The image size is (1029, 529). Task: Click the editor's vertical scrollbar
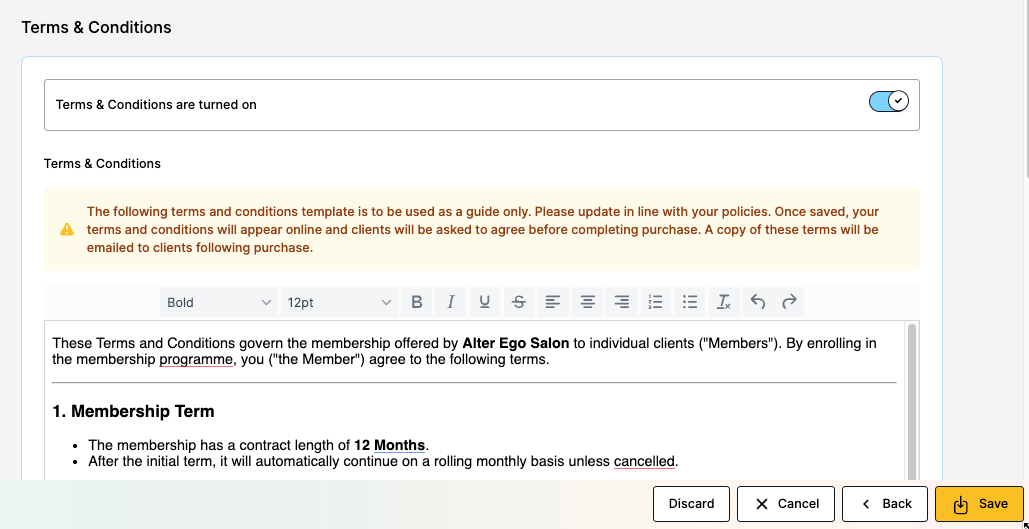[911, 400]
